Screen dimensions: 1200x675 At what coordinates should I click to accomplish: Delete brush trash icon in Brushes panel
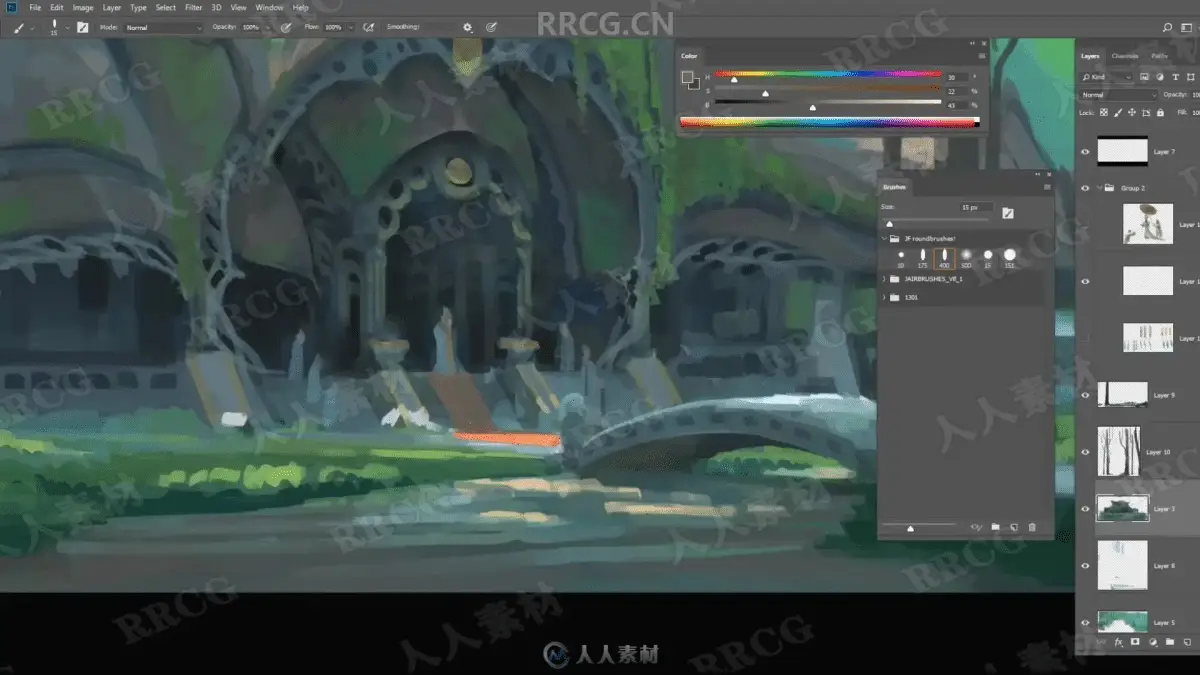(x=1032, y=527)
